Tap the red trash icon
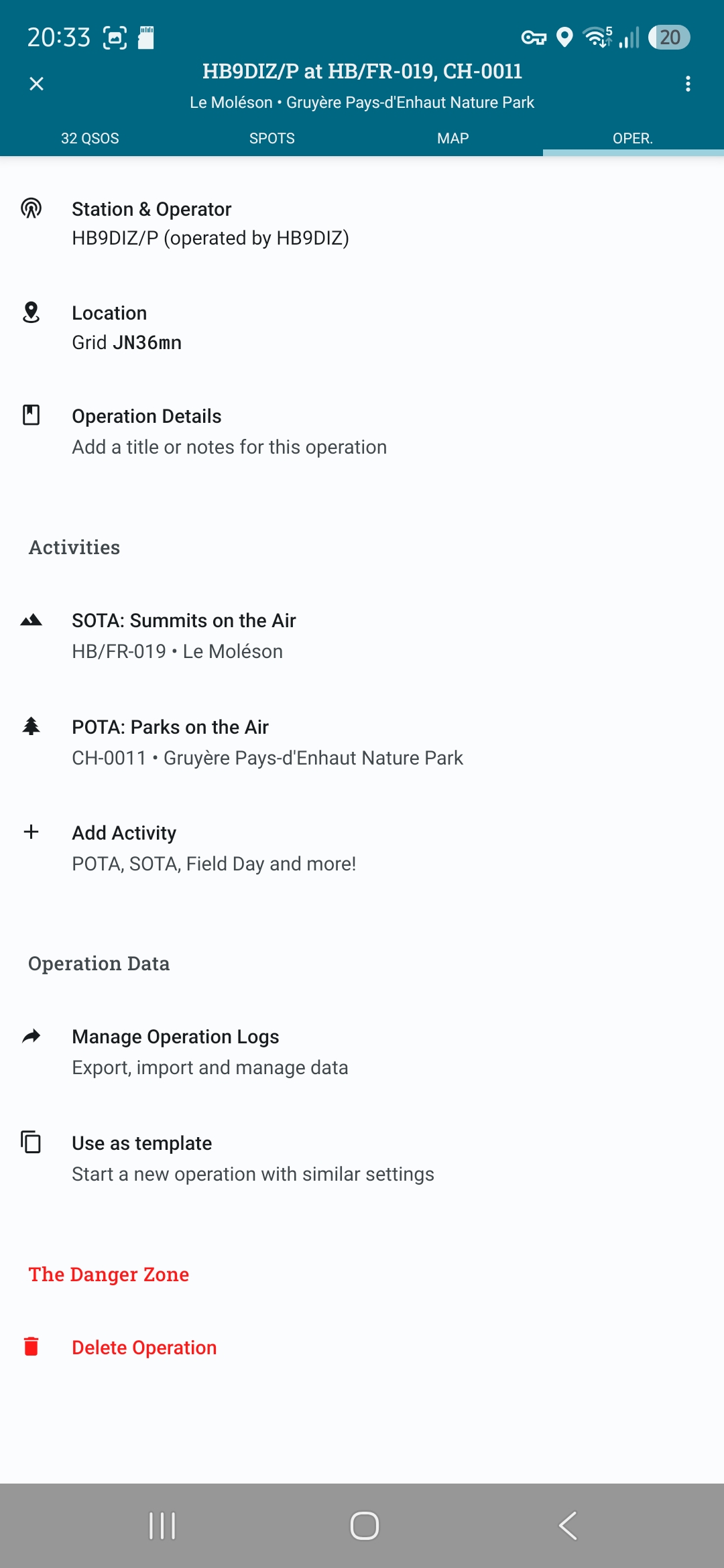 click(x=31, y=1346)
